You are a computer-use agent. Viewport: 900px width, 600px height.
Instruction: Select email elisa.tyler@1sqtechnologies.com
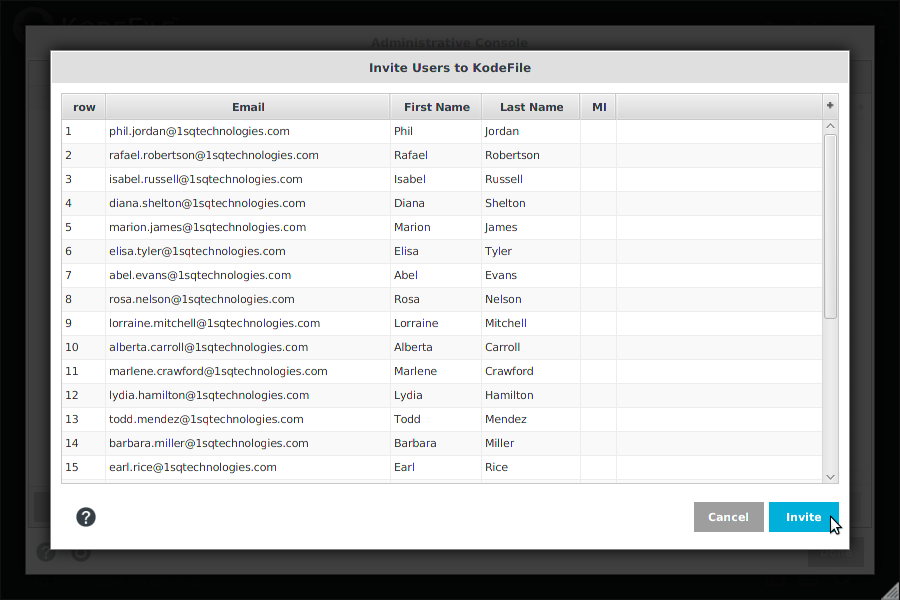click(248, 251)
